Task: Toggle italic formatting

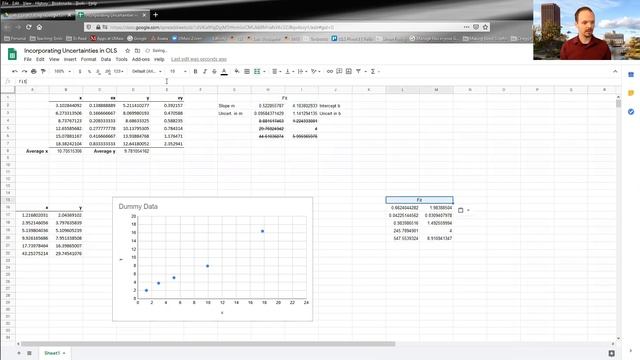Action: [x=204, y=71]
